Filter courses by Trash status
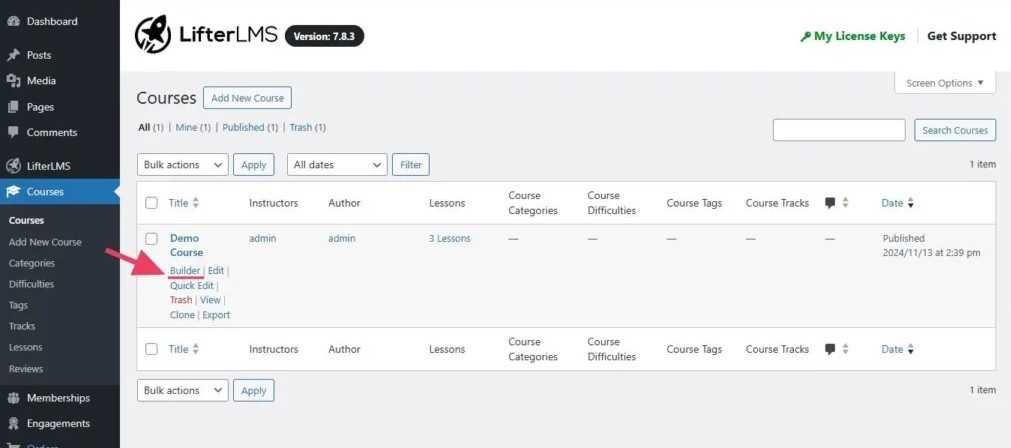 click(300, 128)
